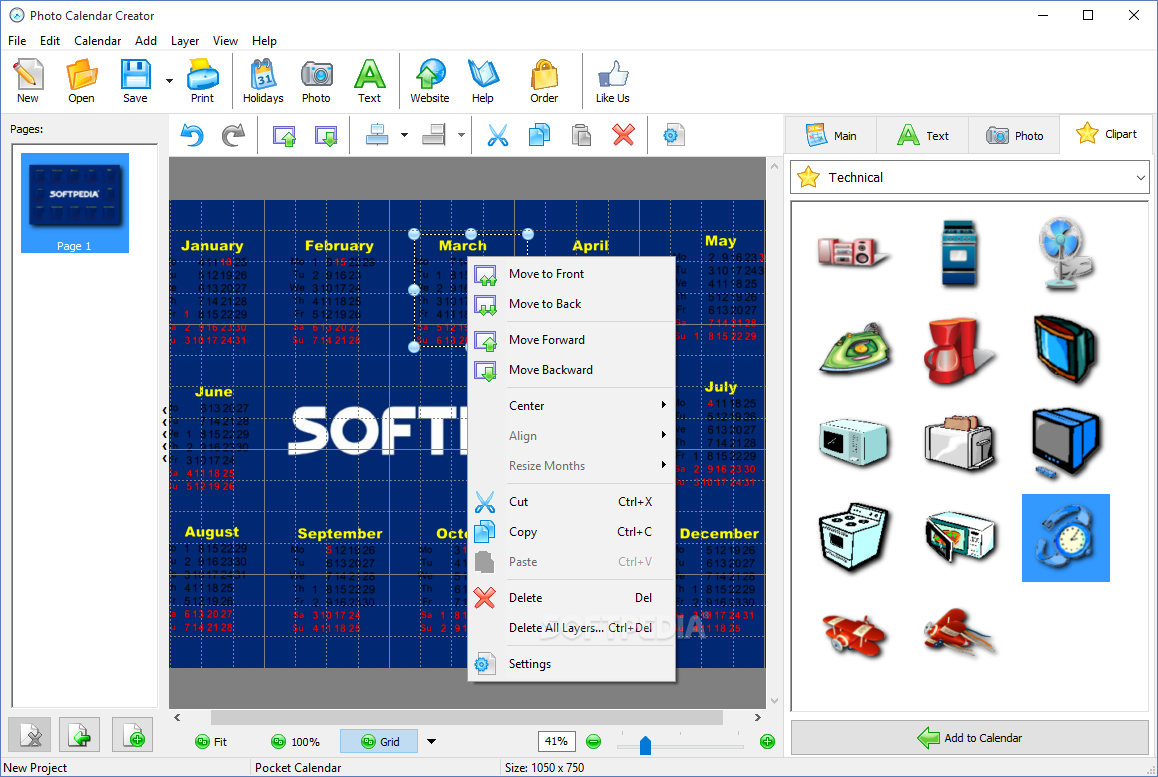
Task: Click the Cut scissors icon in the editor toolbar
Action: [x=498, y=135]
